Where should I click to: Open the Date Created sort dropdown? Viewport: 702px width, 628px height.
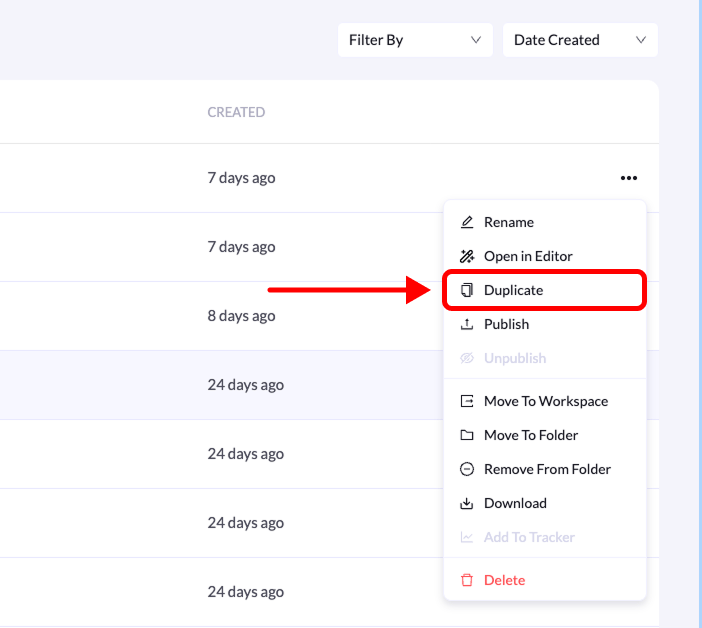pos(580,40)
